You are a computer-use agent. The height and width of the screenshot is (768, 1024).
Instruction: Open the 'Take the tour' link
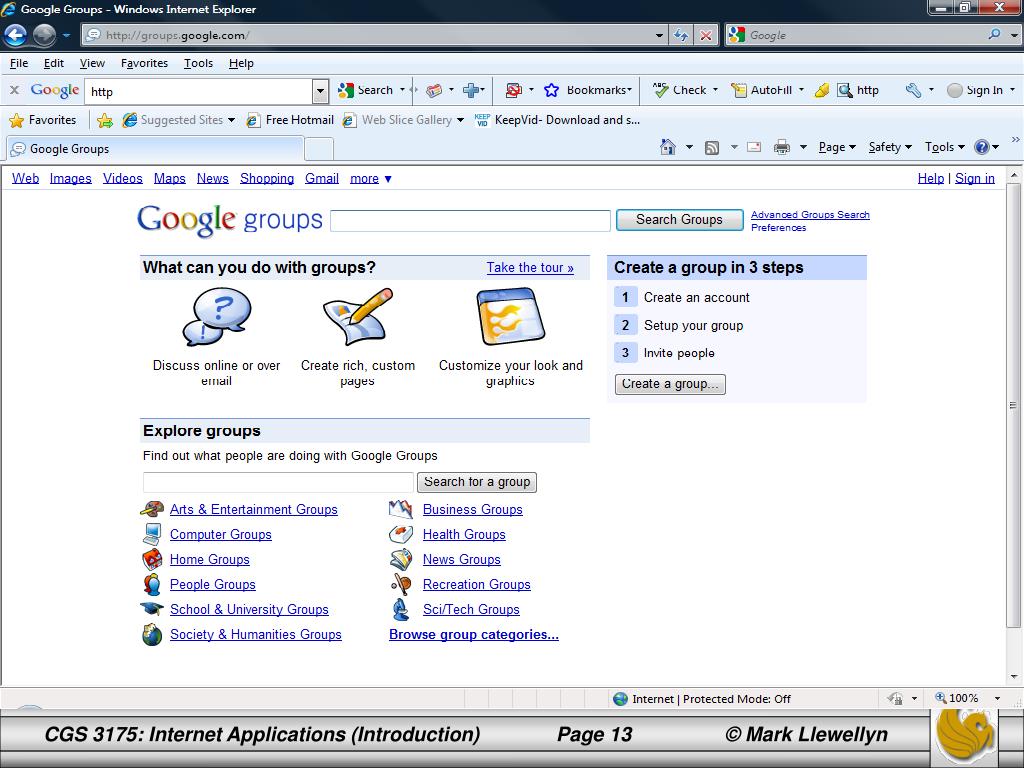point(530,268)
